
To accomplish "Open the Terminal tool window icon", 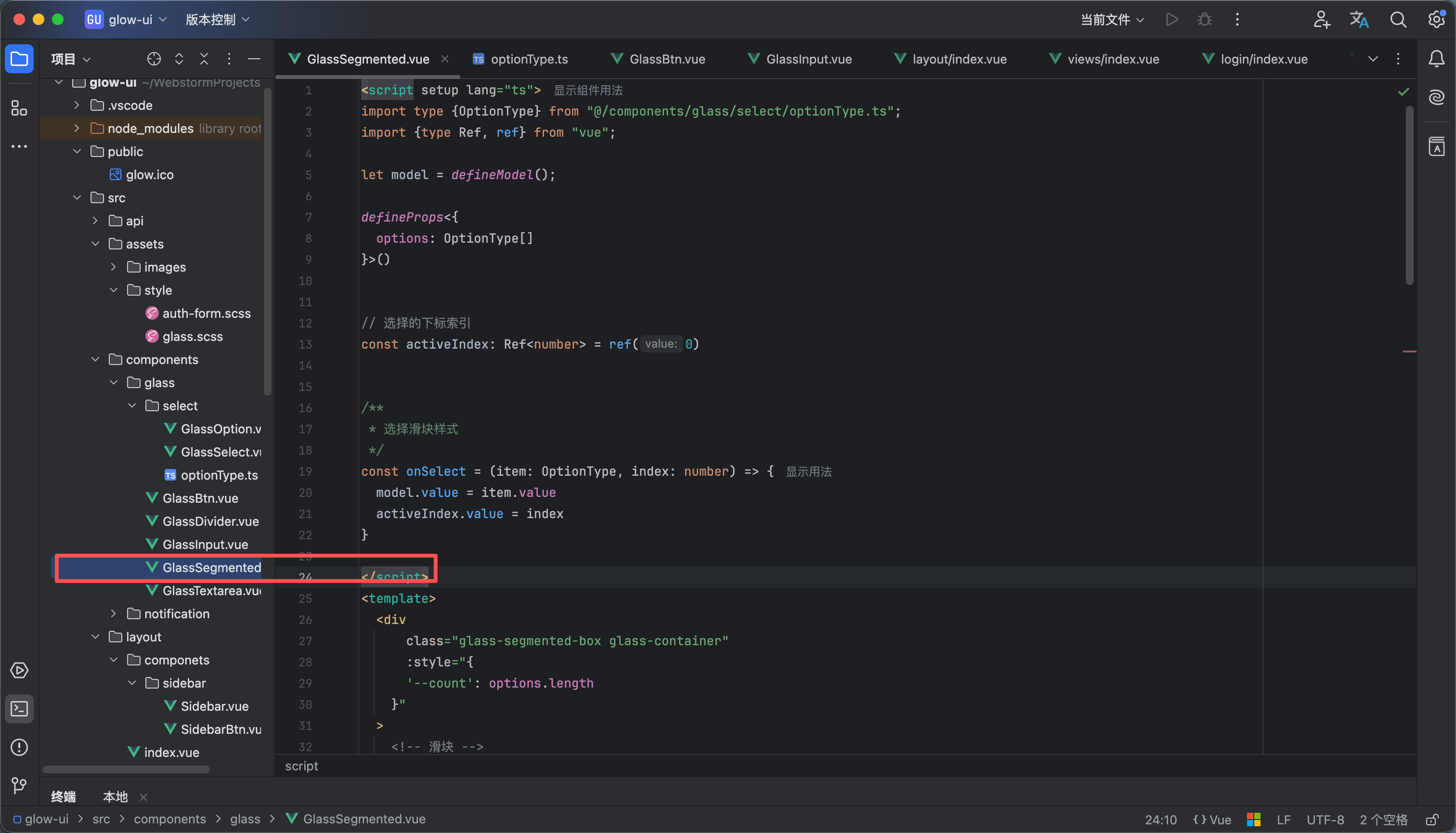I will tap(19, 709).
